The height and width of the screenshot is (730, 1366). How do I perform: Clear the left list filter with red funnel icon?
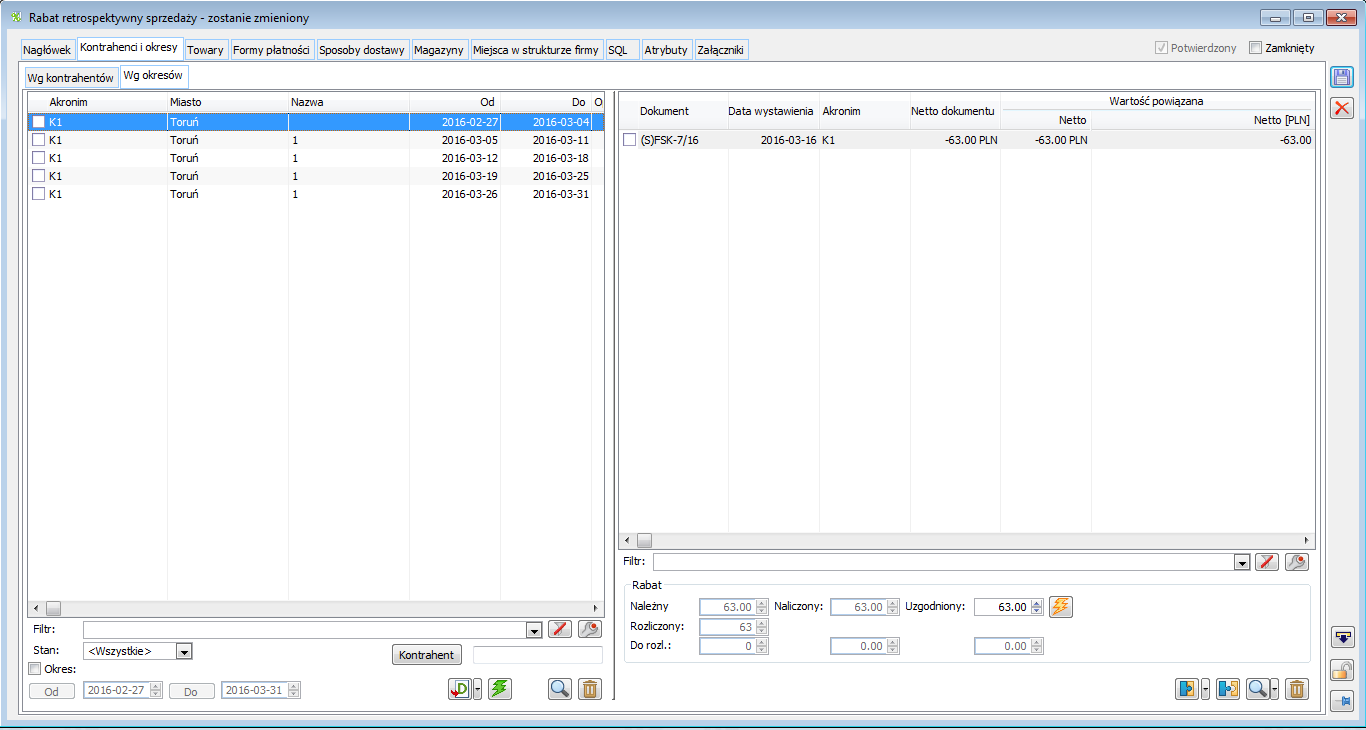click(x=560, y=629)
